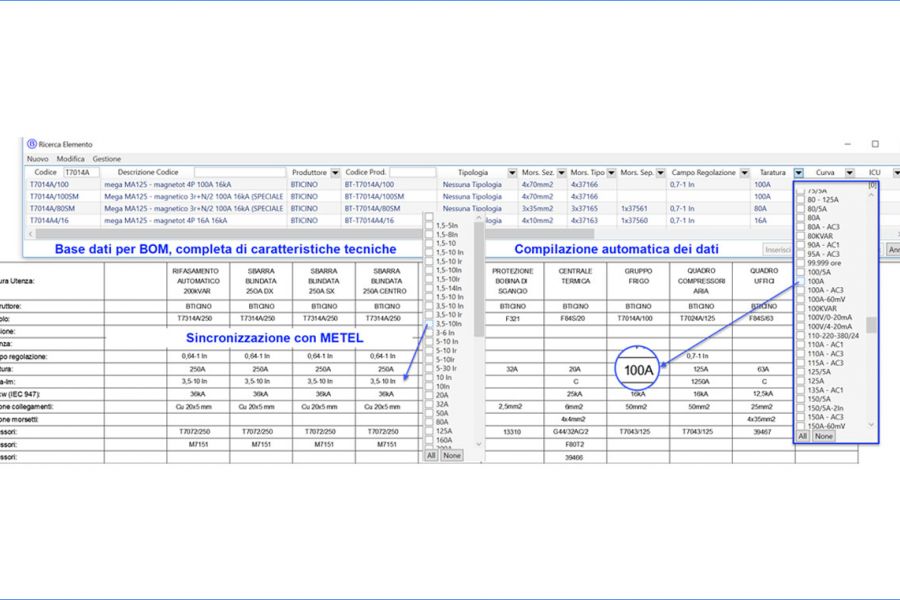The width and height of the screenshot is (900, 600).
Task: Click the F321 cell in the sheet
Action: (x=512, y=318)
